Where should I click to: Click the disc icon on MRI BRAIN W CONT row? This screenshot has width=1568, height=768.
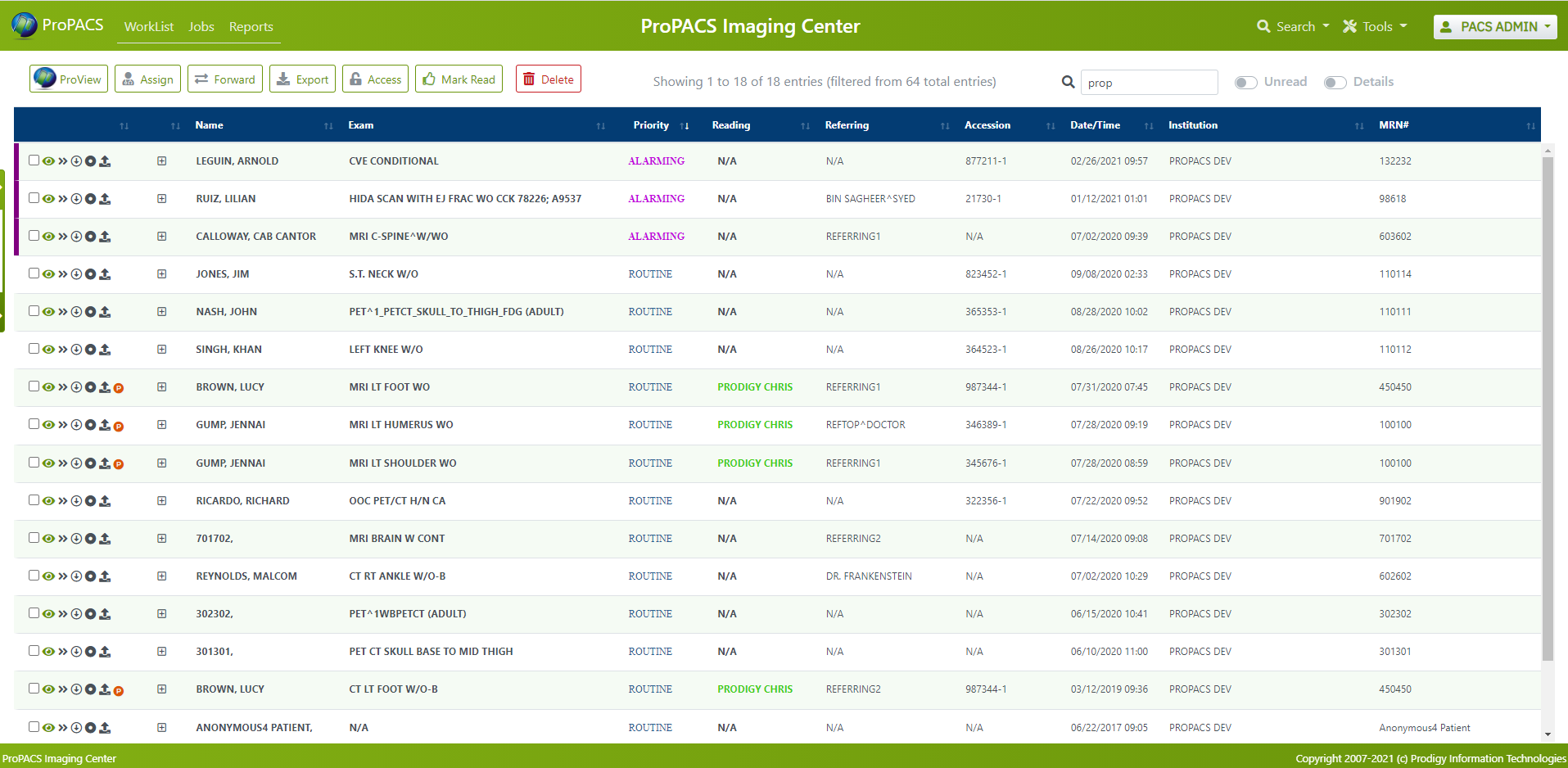(x=90, y=539)
